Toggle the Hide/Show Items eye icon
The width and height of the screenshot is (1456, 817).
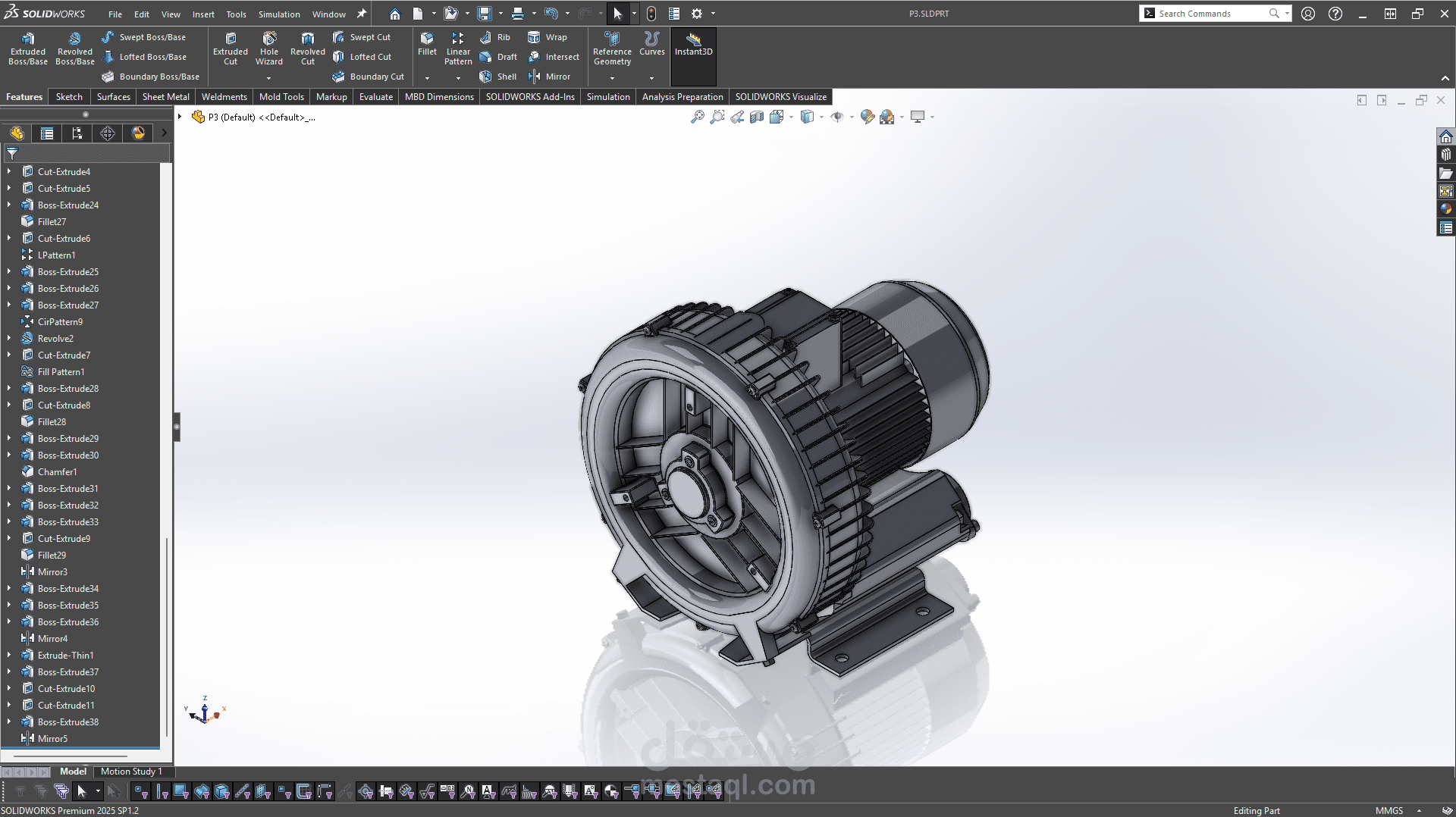pyautogui.click(x=837, y=117)
